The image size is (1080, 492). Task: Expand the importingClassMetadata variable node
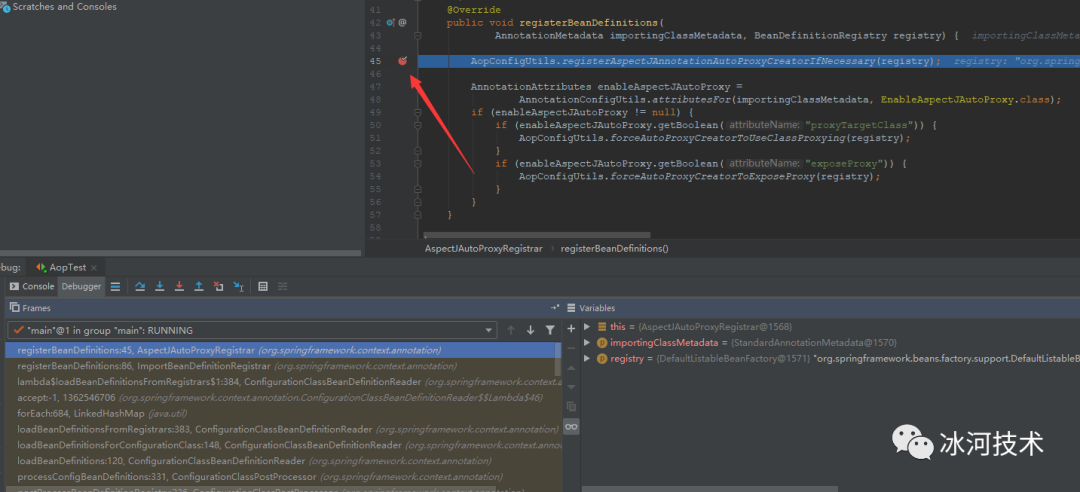[x=587, y=343]
